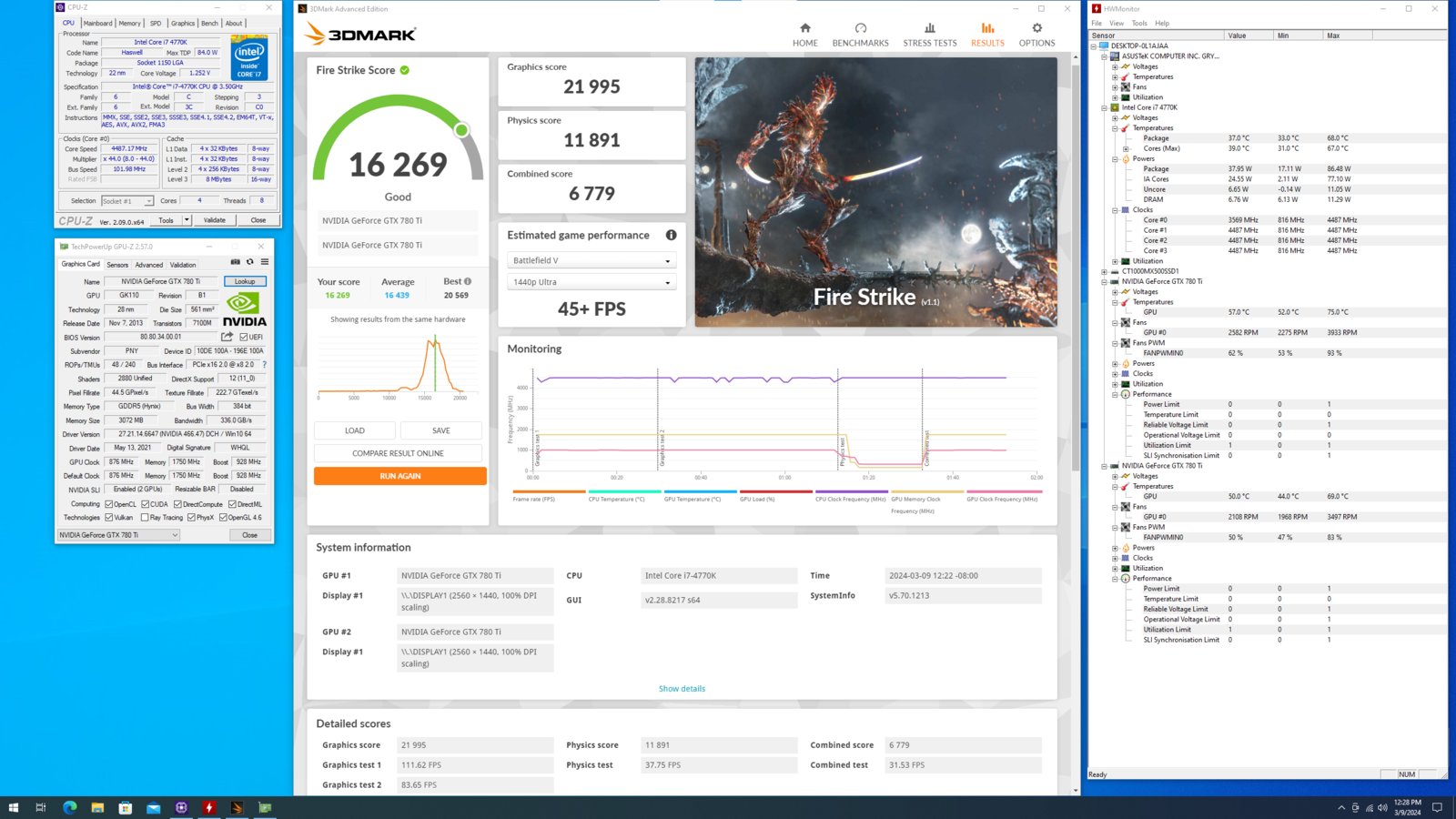The image size is (1456, 819).
Task: Open Microsoft Store from the taskbar
Action: pos(126,807)
